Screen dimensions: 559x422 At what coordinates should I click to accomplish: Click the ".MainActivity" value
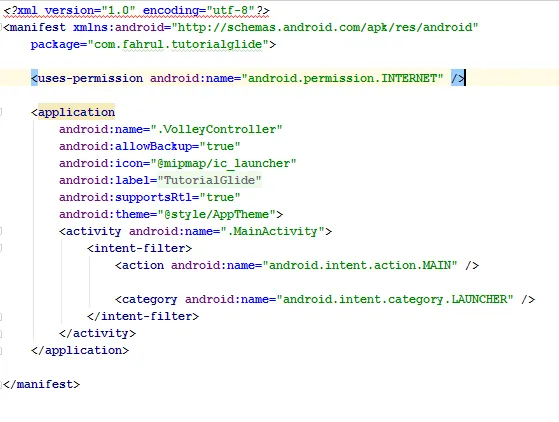point(272,232)
